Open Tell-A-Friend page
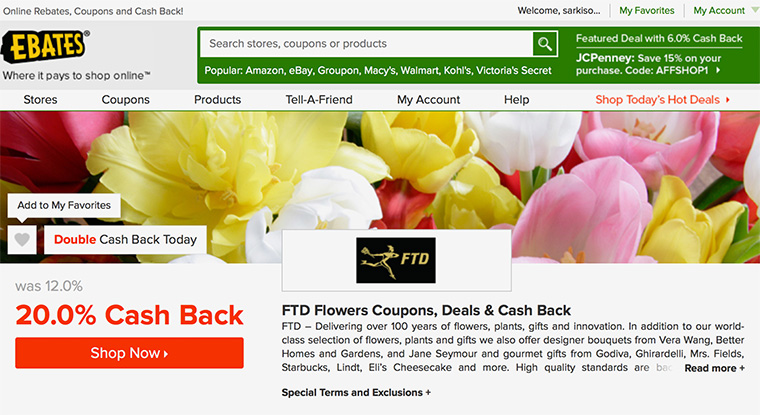760x415 pixels. click(x=319, y=99)
